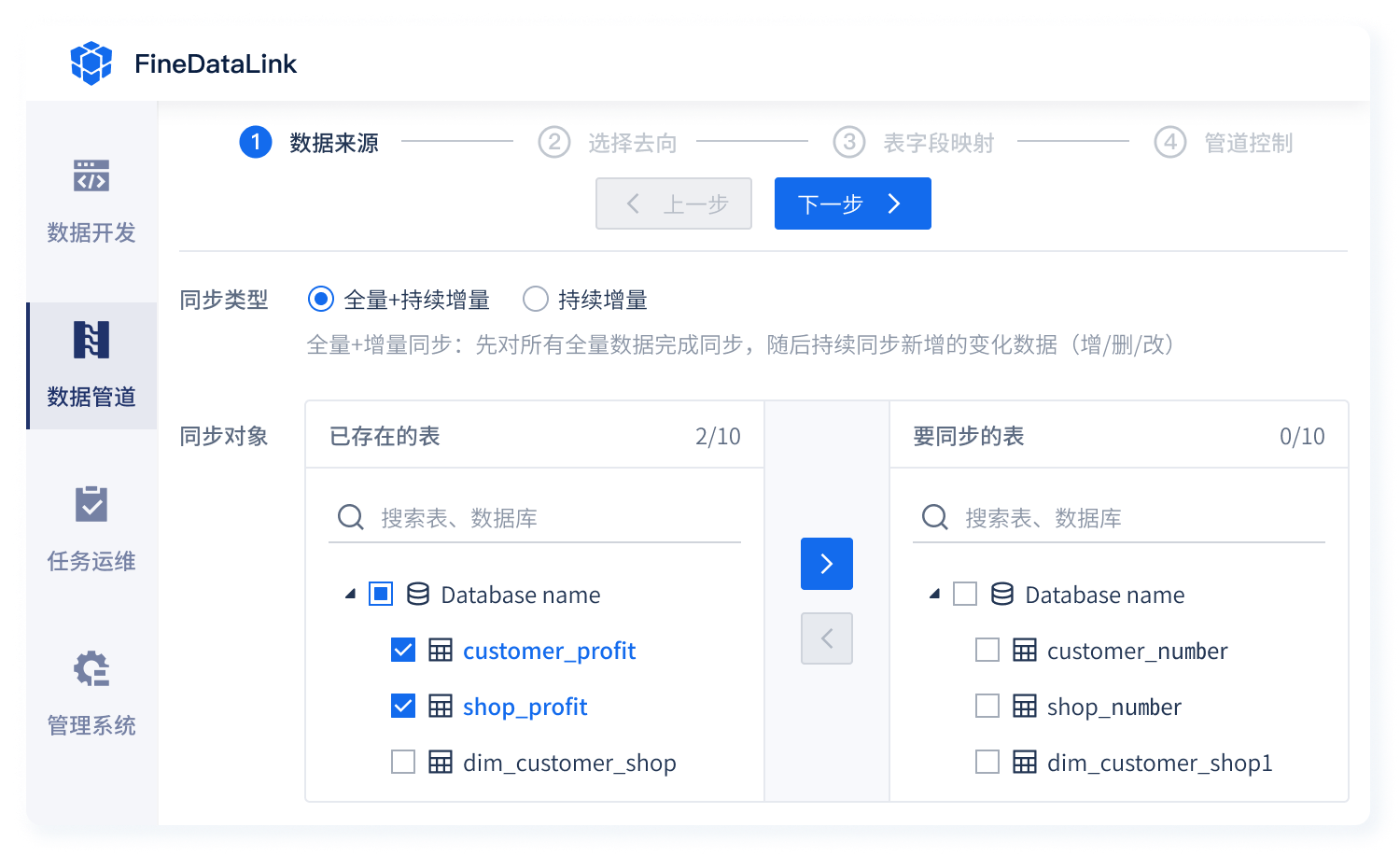Open the 数据开发 code icon in sidebar
This screenshot has height=855, width=1400.
point(91,175)
